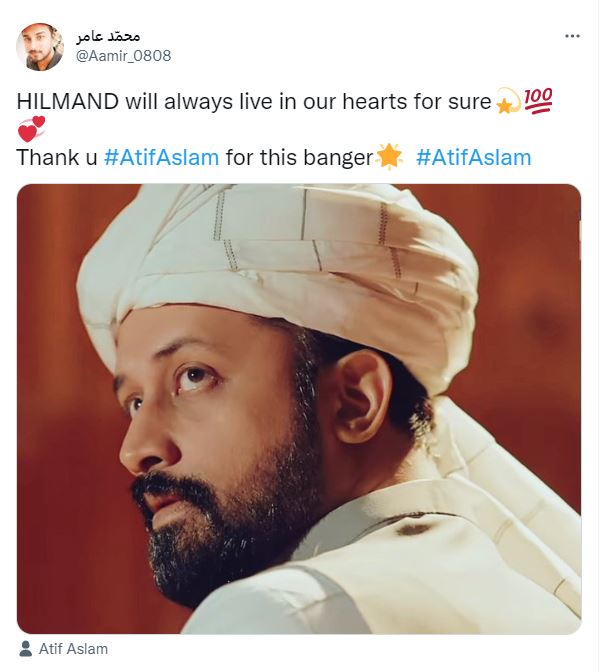Open the @Aamir_0808 handle profile
Viewport: 602px width, 672px height.
tap(123, 56)
